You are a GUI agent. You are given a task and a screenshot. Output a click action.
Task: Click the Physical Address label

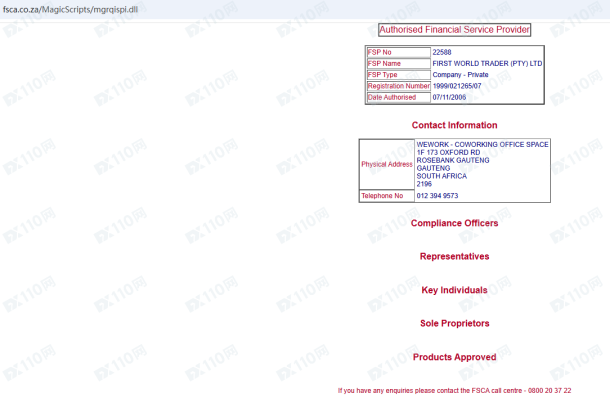(x=387, y=164)
